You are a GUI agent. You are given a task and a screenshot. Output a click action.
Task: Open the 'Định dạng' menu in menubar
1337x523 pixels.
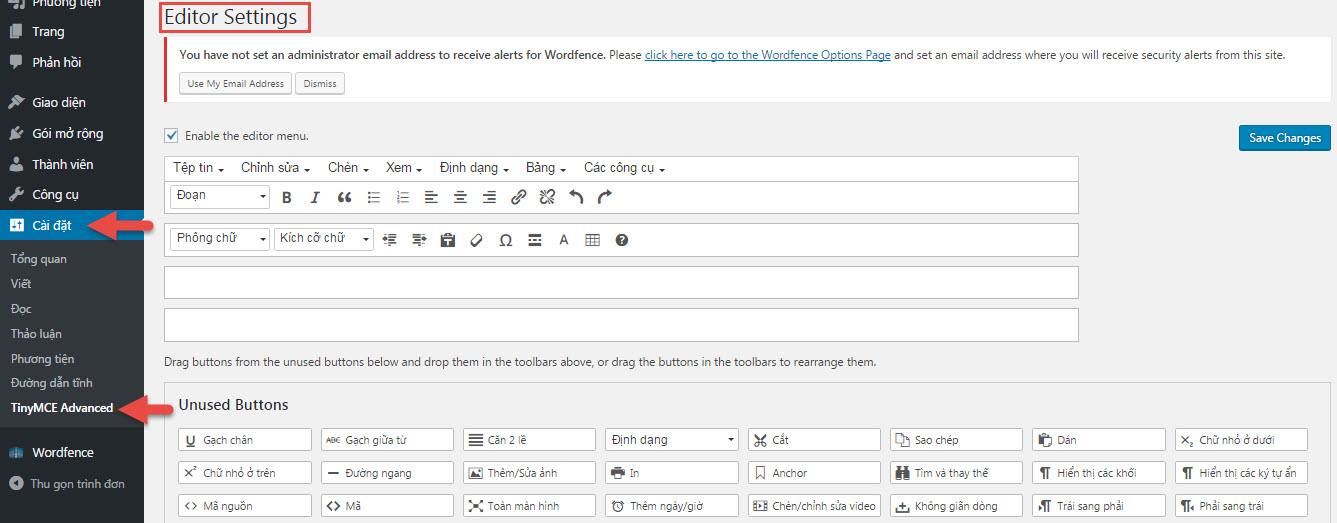(474, 168)
